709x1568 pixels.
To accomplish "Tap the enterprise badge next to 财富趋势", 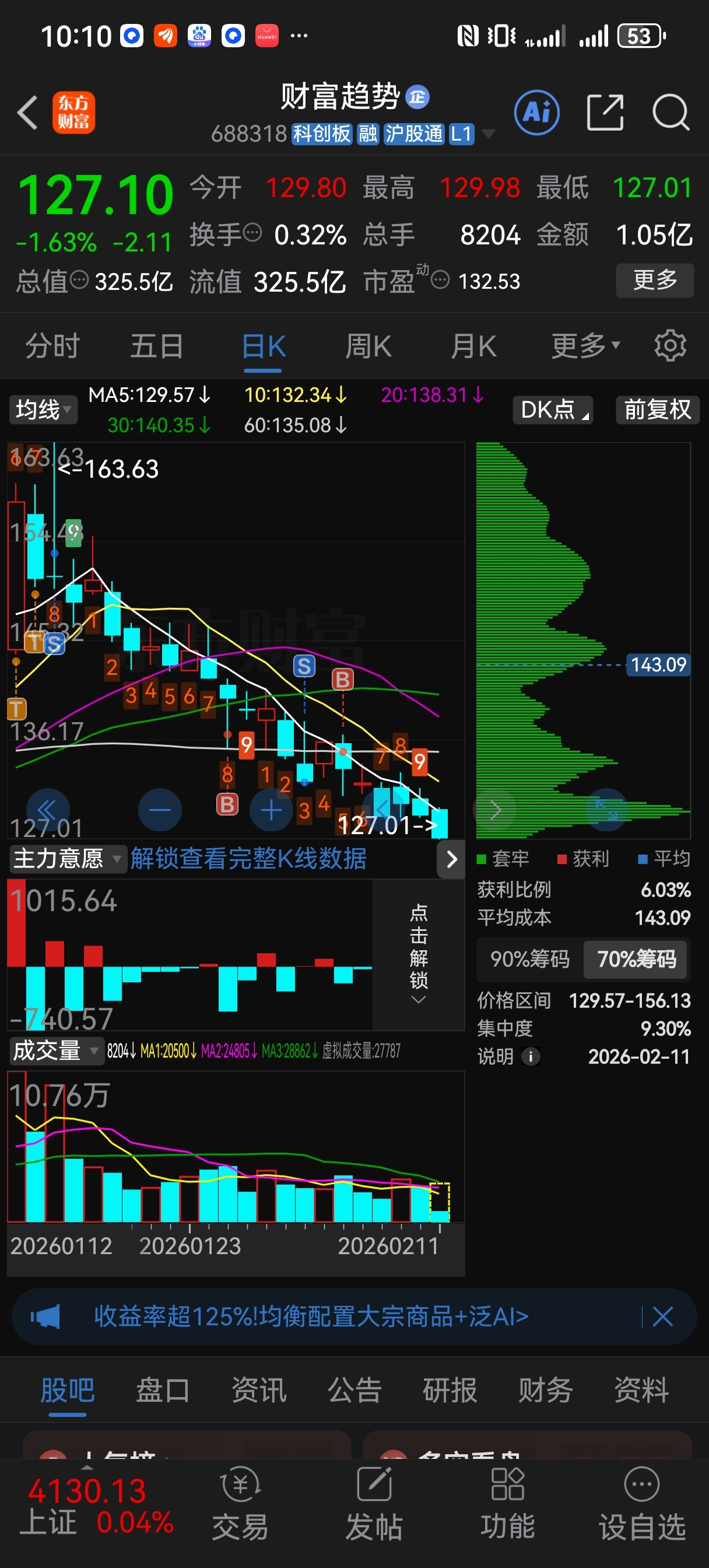I will [x=417, y=97].
